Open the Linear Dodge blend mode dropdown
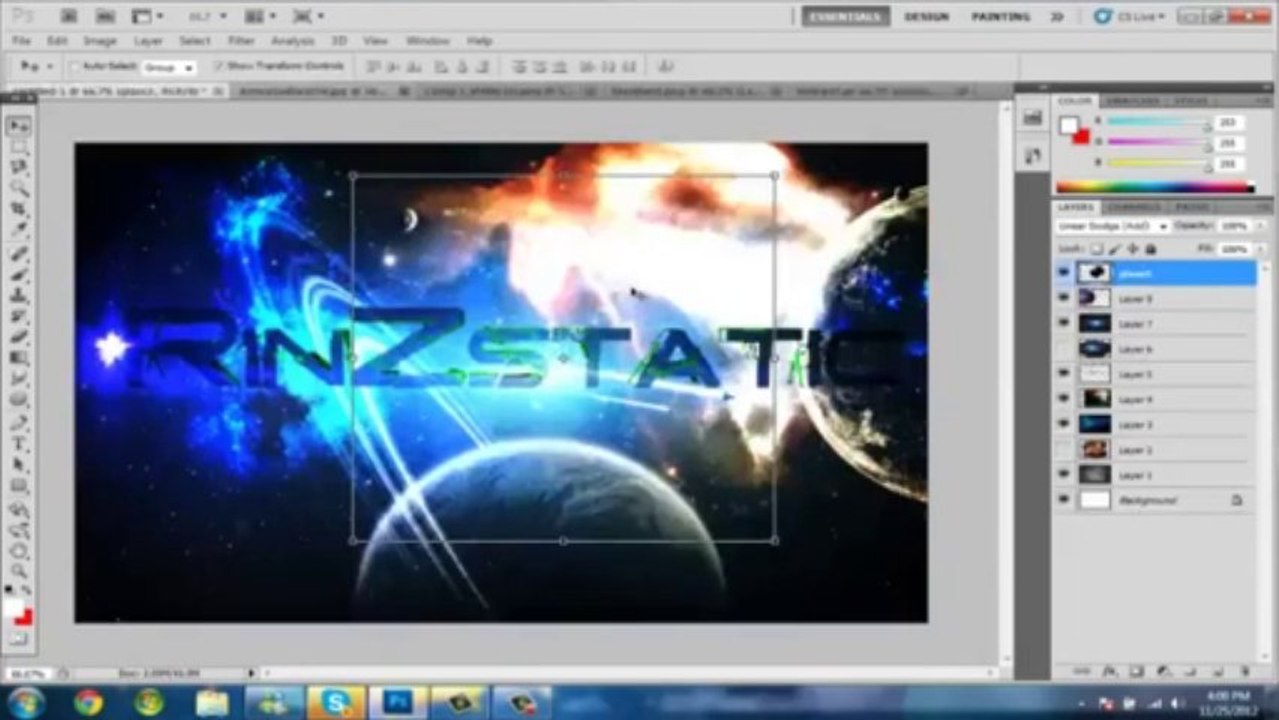This screenshot has height=720, width=1279. tap(1113, 227)
